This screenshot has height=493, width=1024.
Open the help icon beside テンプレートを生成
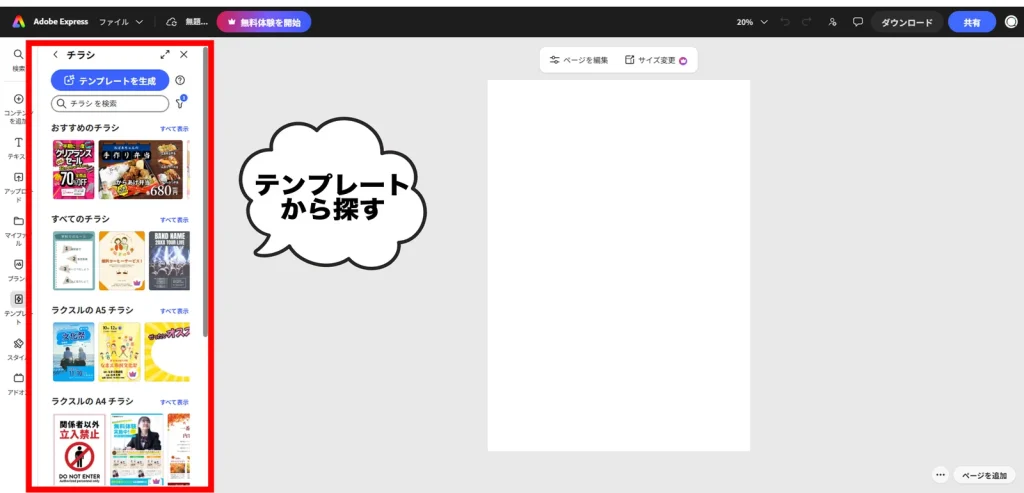(x=180, y=80)
